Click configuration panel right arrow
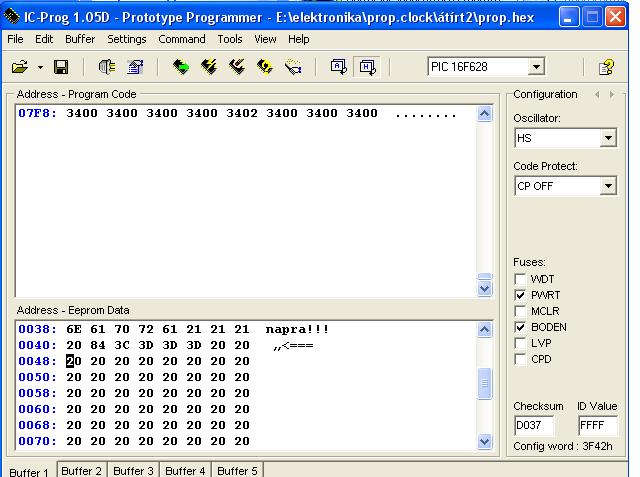This screenshot has height=477, width=640. 611,94
